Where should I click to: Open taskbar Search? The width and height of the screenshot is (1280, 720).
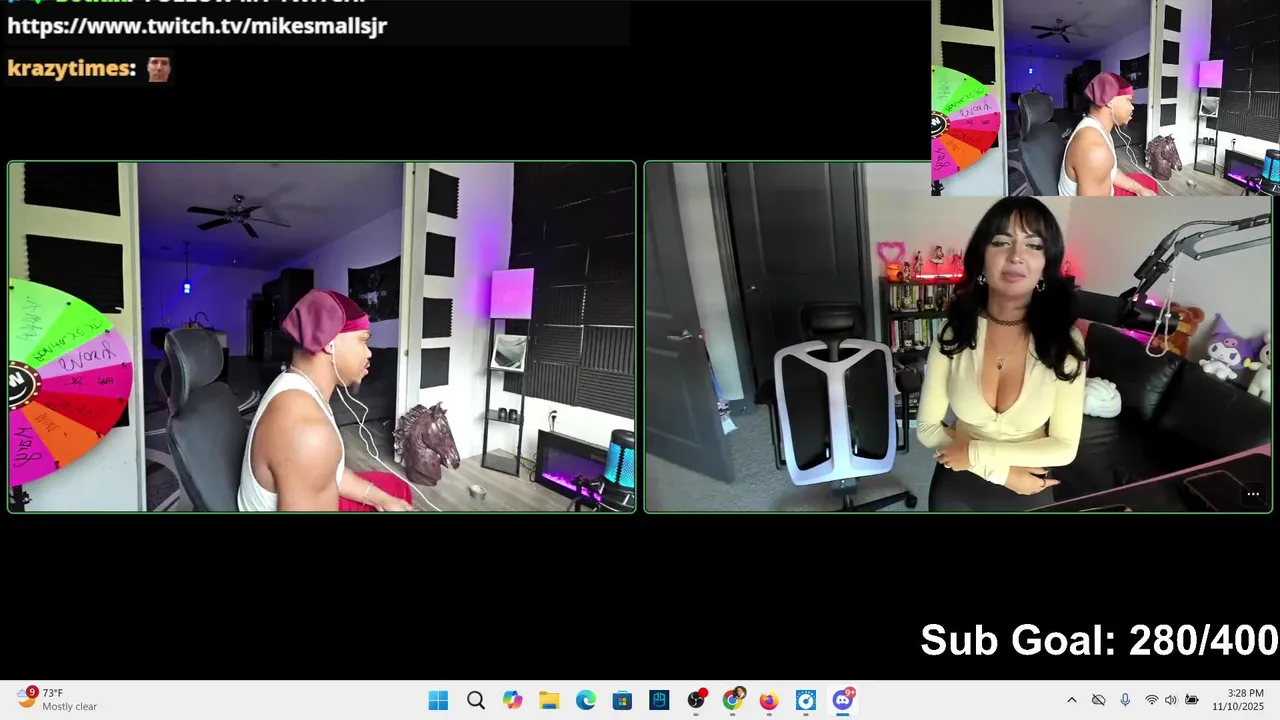476,701
